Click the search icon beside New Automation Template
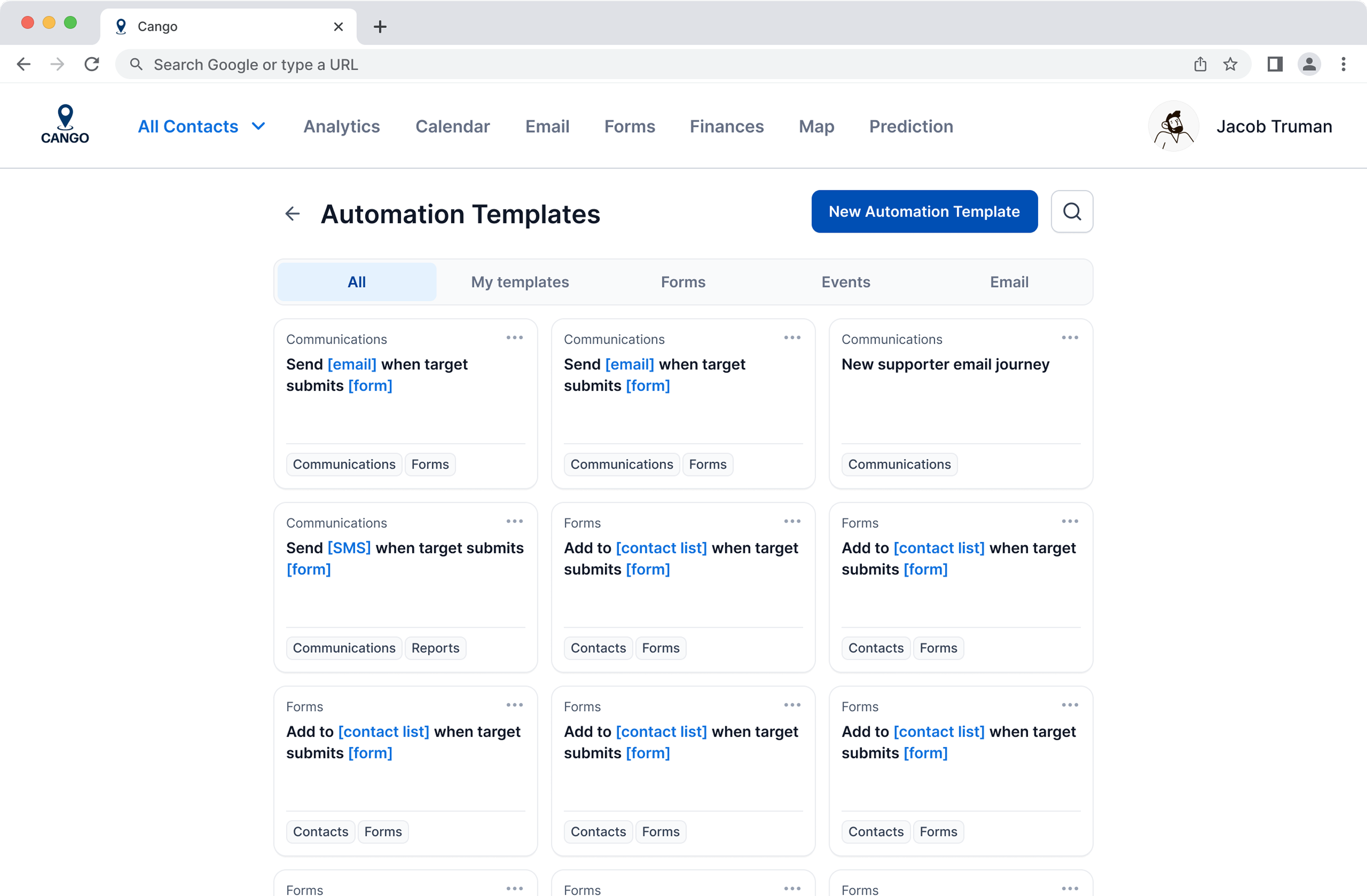The image size is (1367, 896). click(x=1071, y=211)
